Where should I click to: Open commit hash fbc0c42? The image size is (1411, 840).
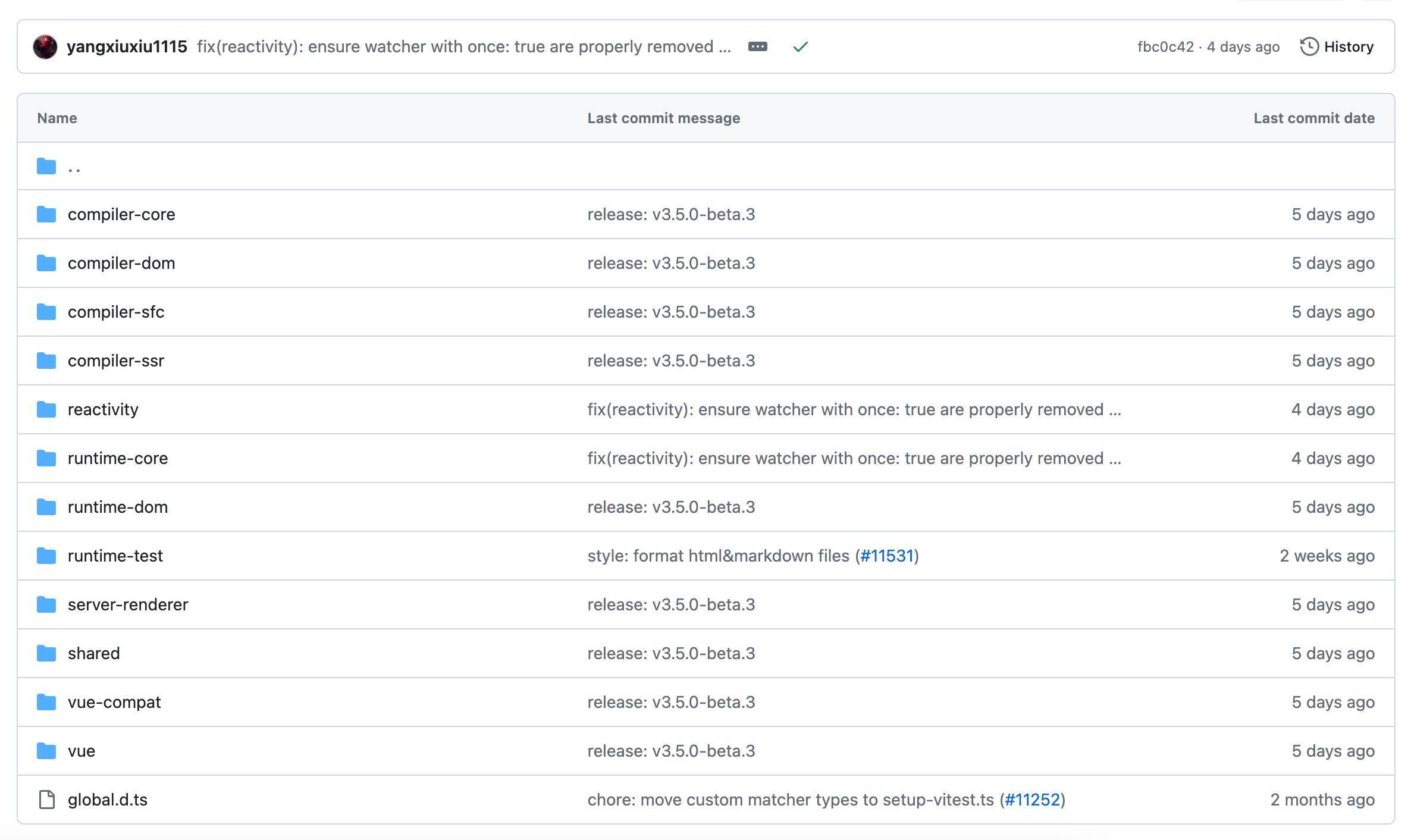[x=1165, y=47]
